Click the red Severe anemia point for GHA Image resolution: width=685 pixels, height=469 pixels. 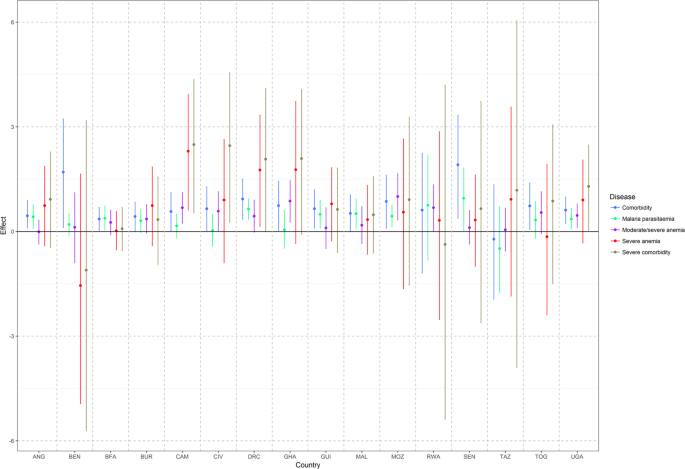pyautogui.click(x=296, y=169)
